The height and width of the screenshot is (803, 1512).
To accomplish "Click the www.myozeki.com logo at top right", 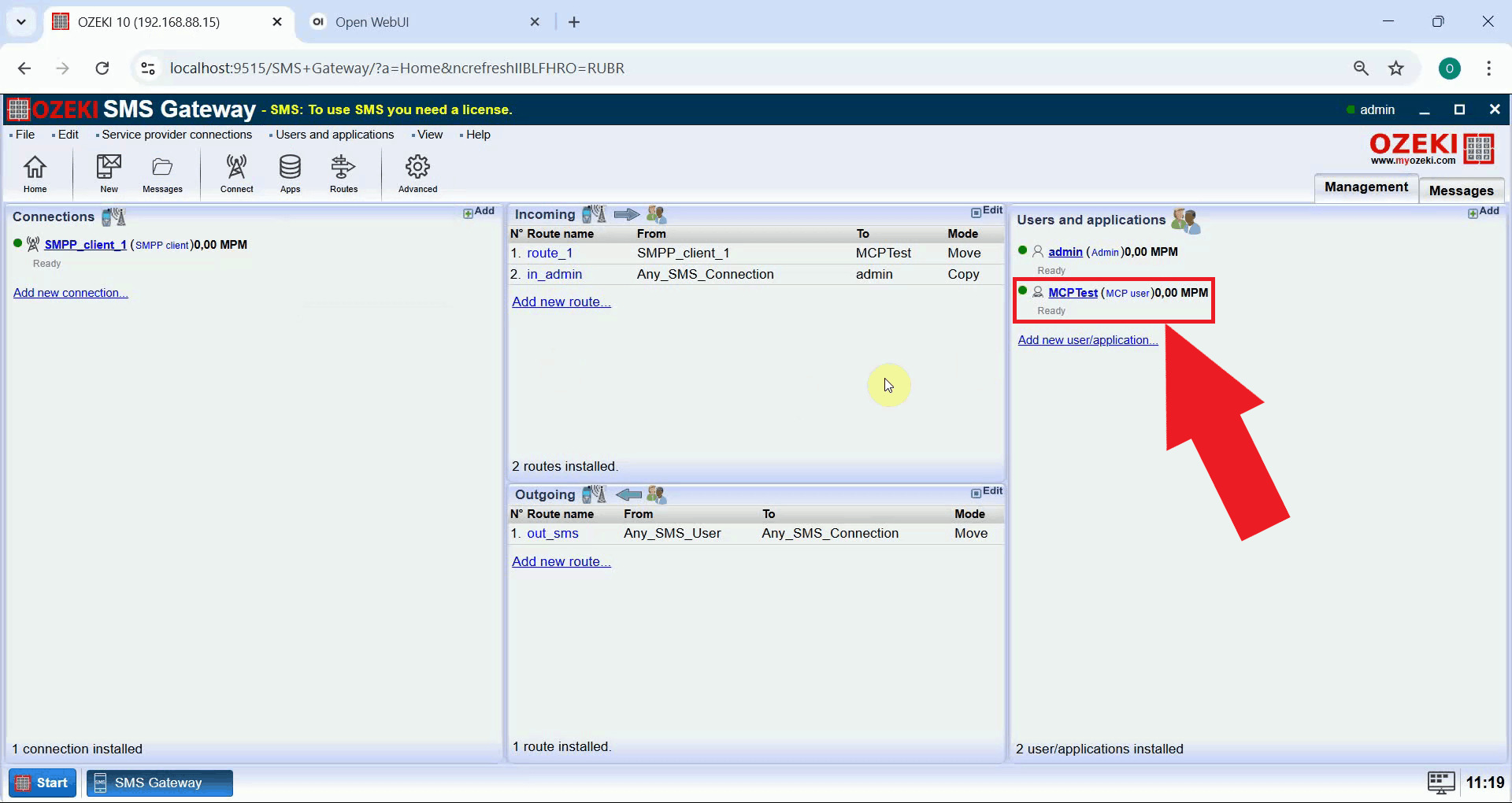I will [x=1432, y=148].
